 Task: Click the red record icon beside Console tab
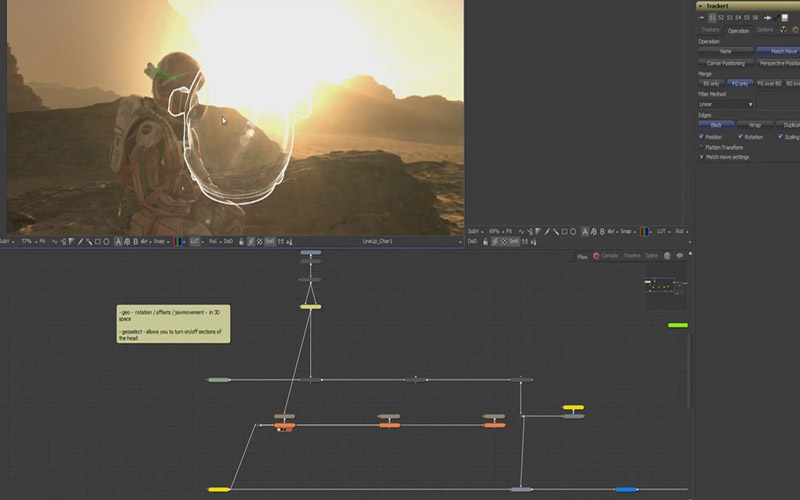coord(596,256)
